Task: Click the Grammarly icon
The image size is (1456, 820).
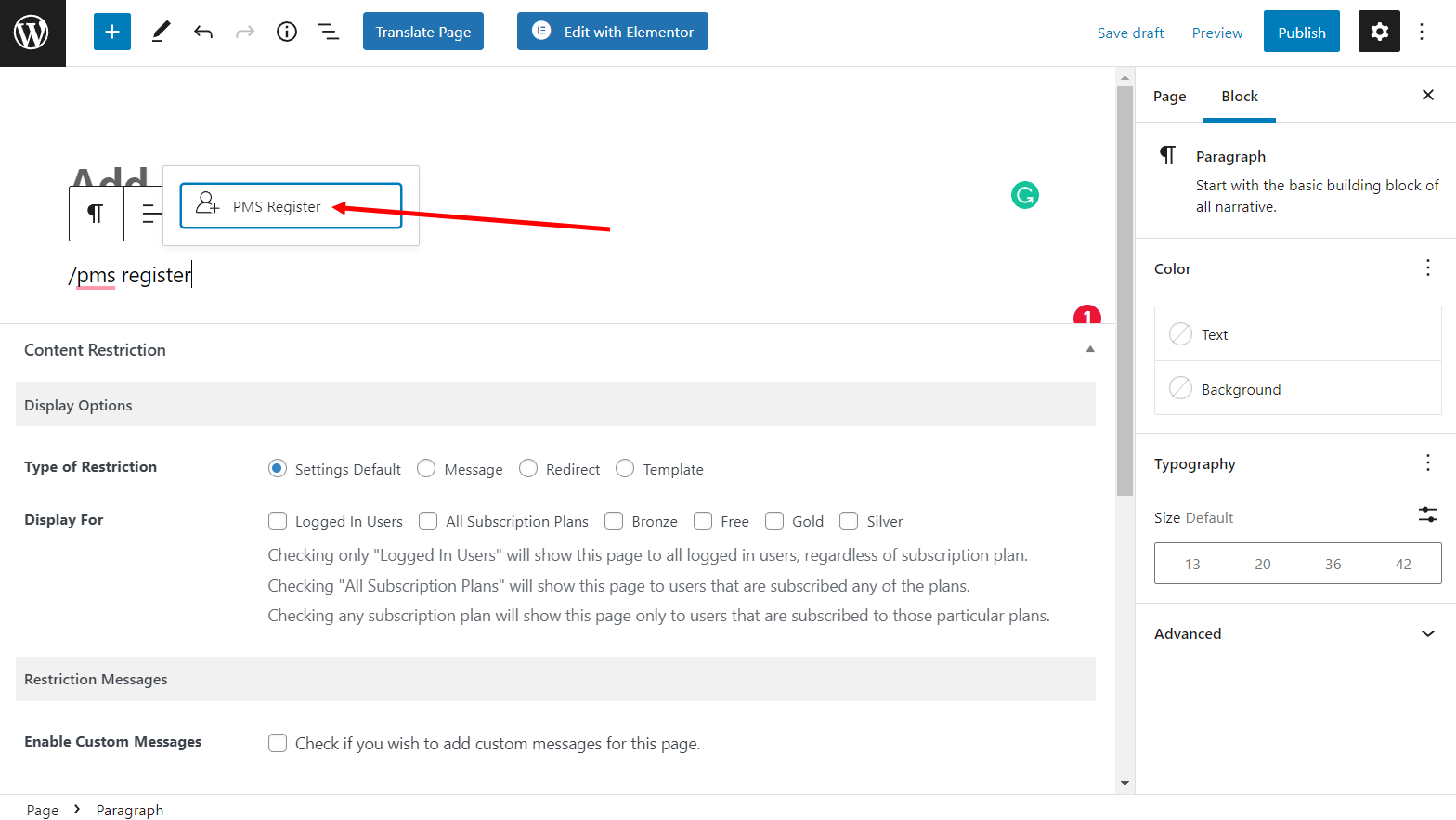Action: (x=1025, y=195)
